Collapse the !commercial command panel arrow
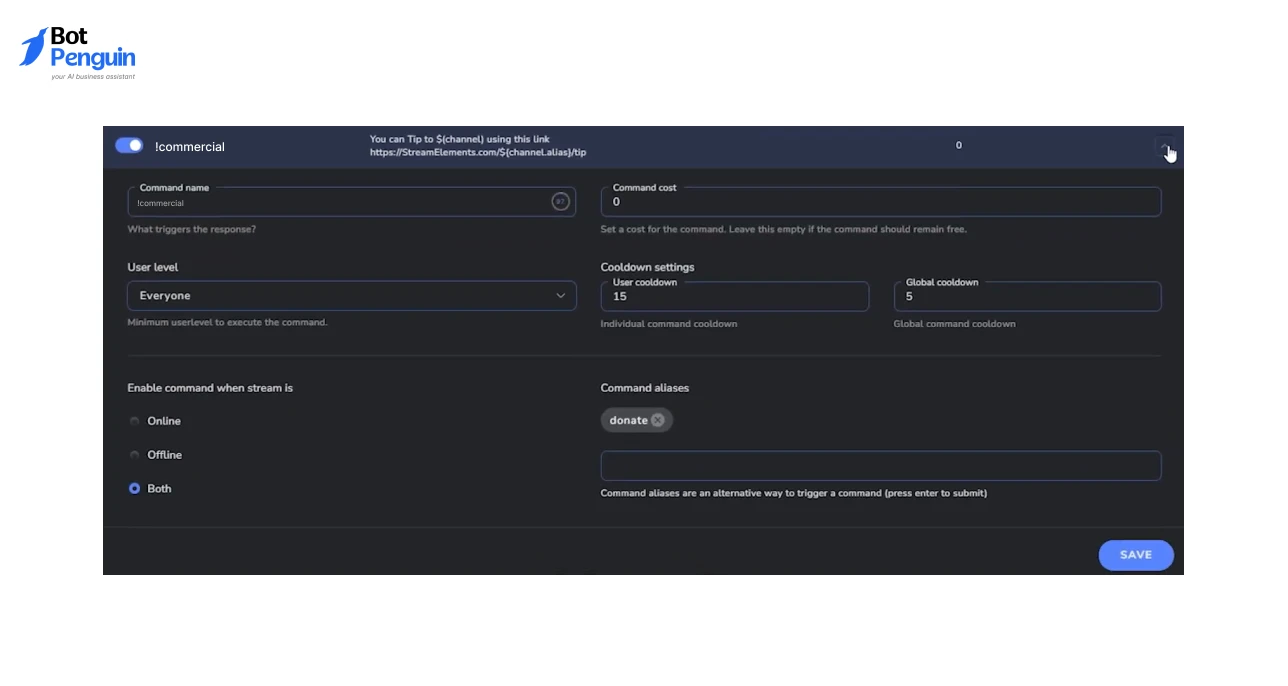 1164,147
